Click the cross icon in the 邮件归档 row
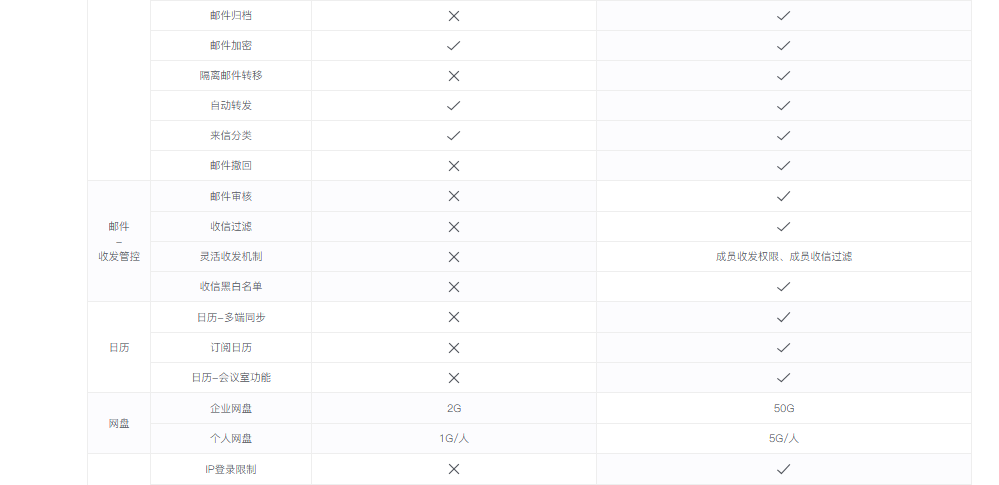This screenshot has height=485, width=999. (454, 16)
